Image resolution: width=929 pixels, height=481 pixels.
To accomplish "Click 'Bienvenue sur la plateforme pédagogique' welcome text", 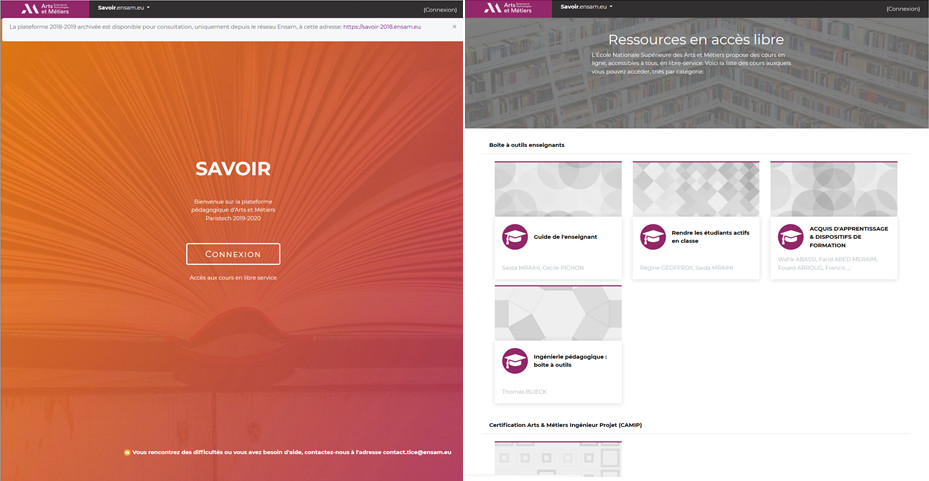I will (233, 210).
